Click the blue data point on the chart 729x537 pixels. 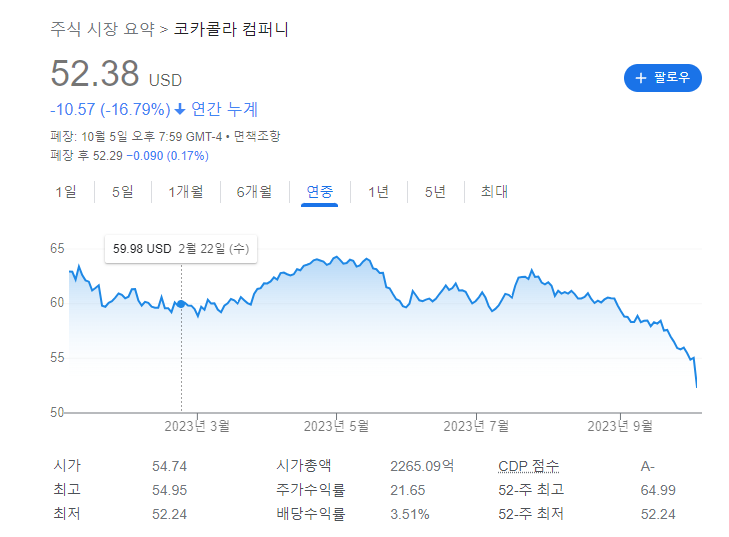(x=181, y=304)
